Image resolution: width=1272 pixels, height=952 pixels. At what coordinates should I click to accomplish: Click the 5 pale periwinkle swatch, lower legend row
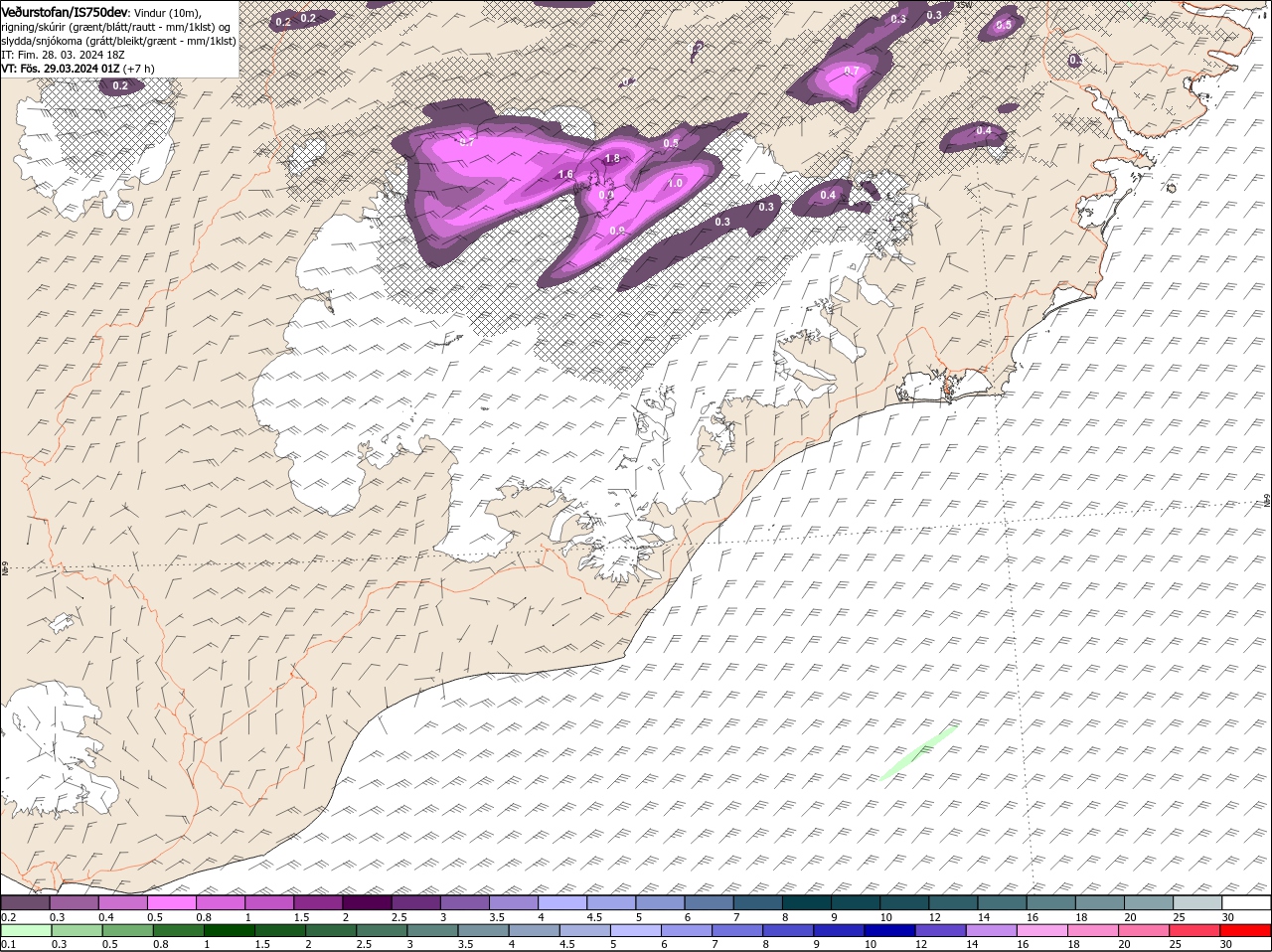pyautogui.click(x=636, y=931)
